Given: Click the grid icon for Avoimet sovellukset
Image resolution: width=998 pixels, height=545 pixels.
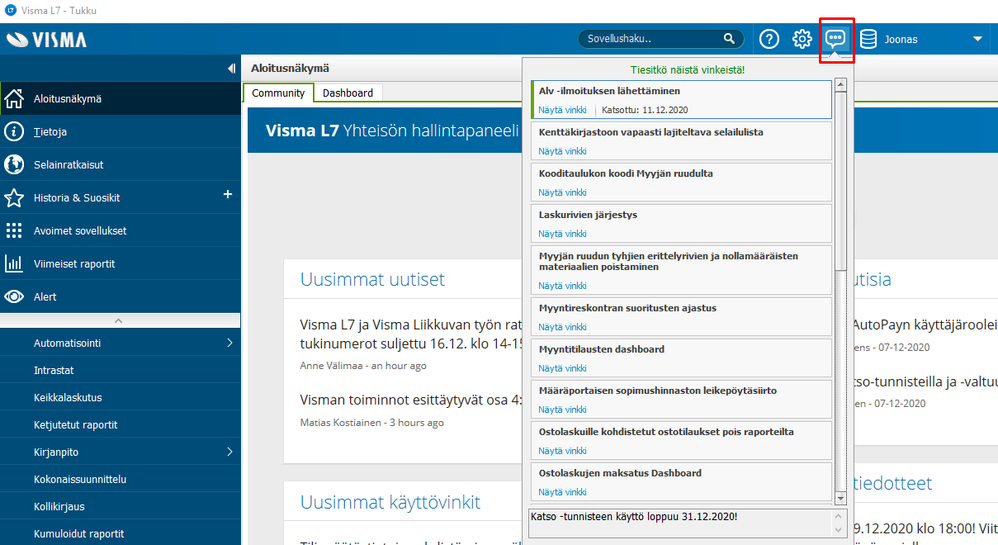Looking at the screenshot, I should point(14,230).
